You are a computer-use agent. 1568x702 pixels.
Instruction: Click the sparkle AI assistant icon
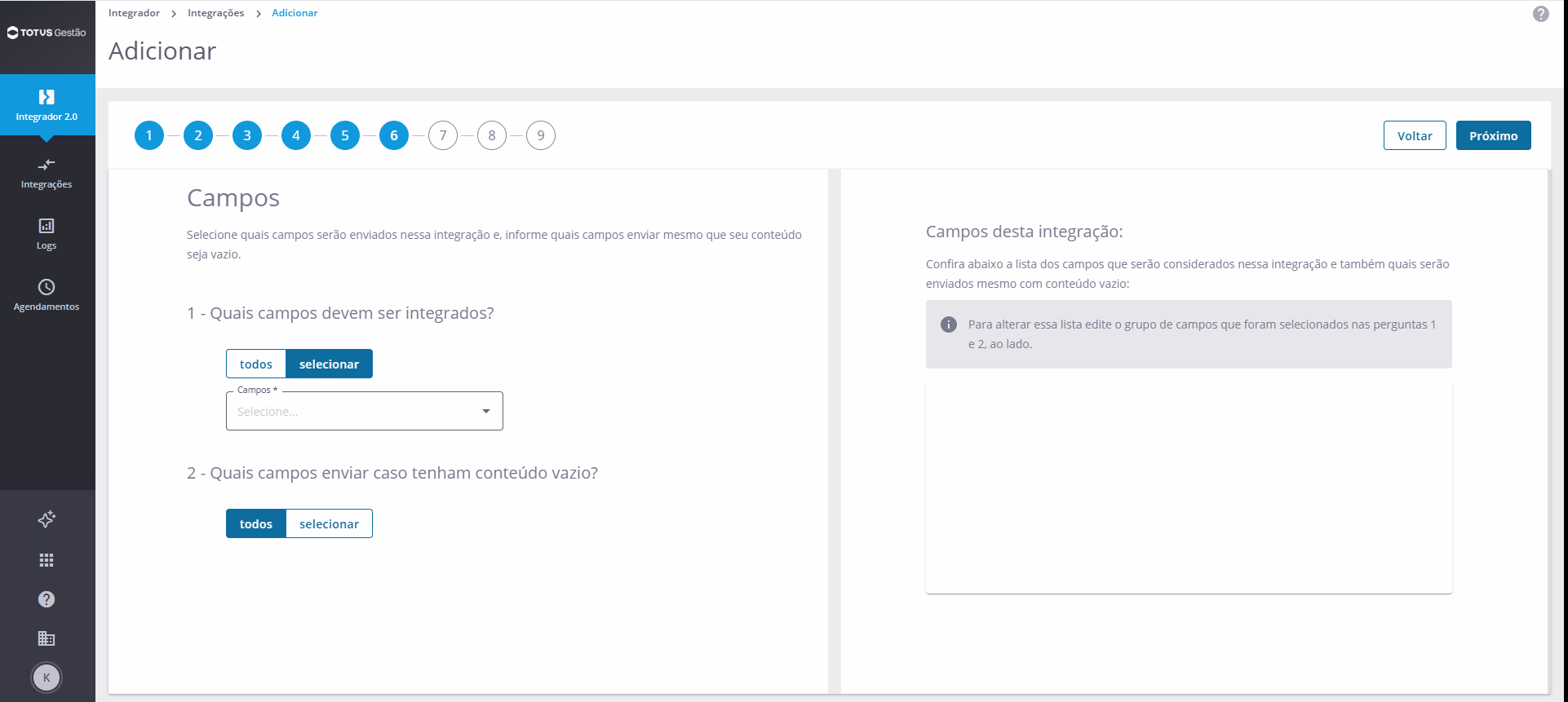47,519
